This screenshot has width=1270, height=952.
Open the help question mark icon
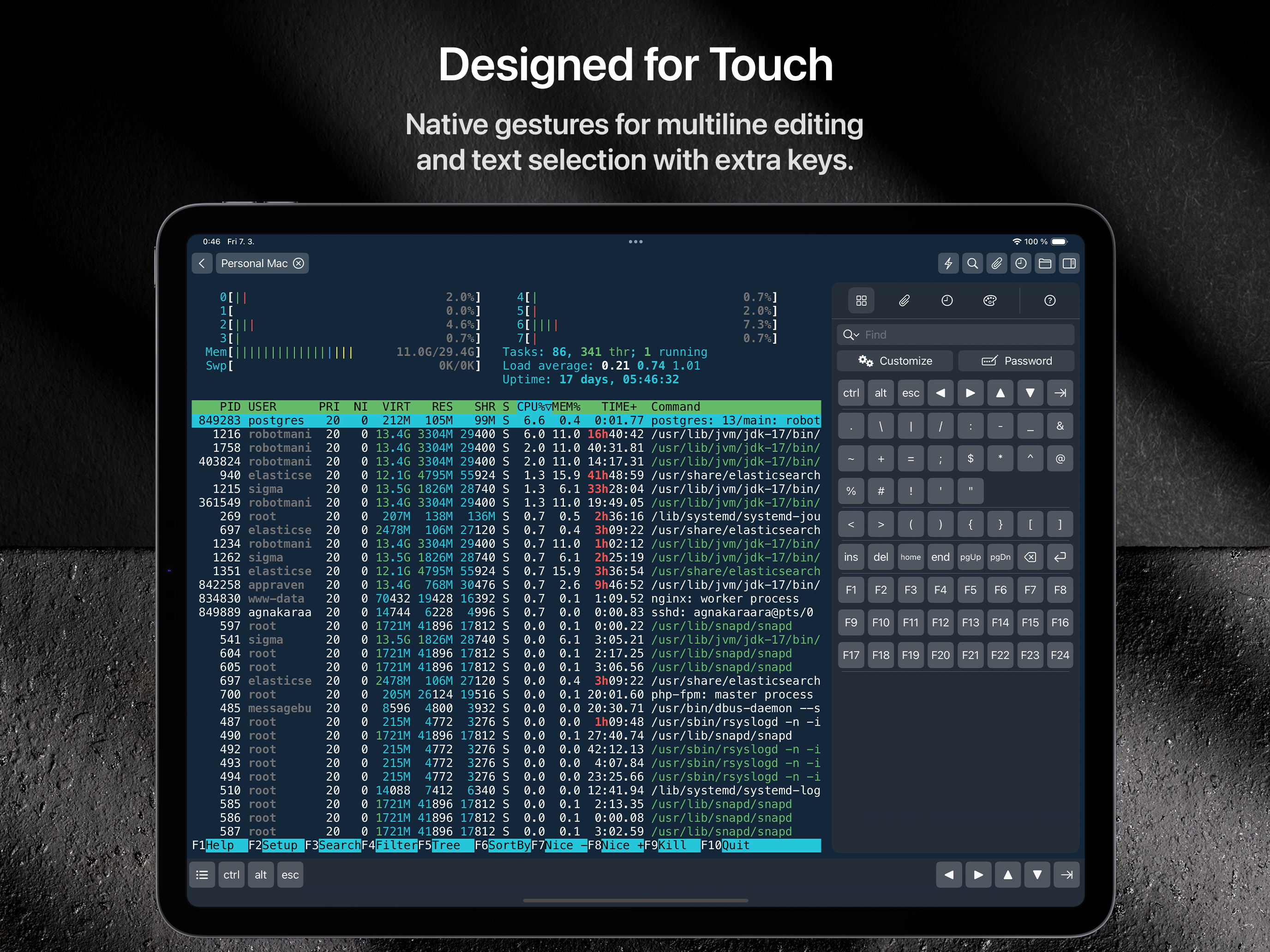click(x=1049, y=301)
